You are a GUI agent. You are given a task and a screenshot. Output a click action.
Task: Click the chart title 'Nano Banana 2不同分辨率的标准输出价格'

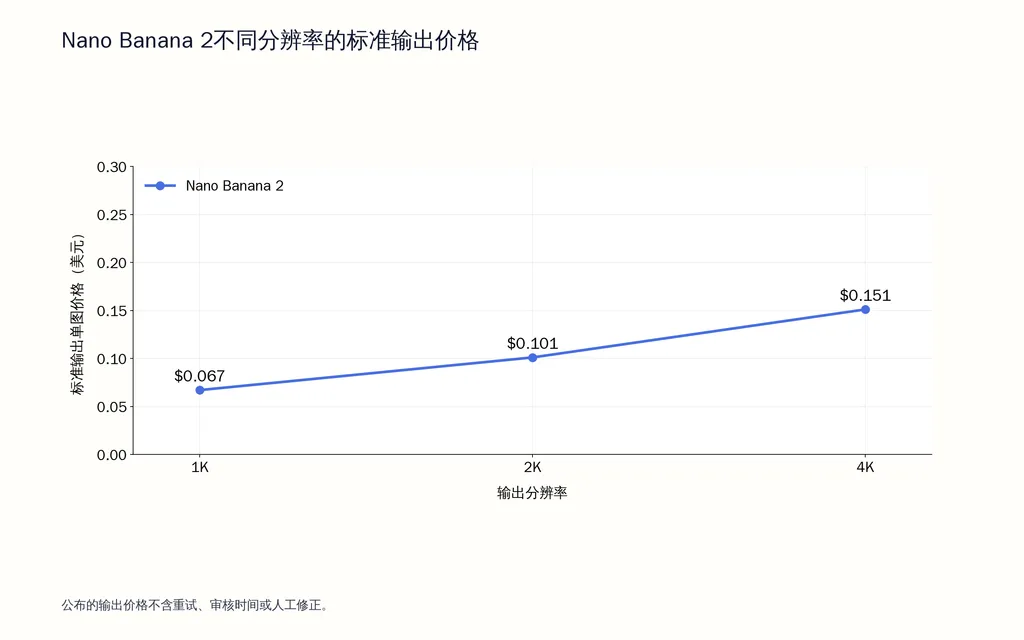(270, 40)
